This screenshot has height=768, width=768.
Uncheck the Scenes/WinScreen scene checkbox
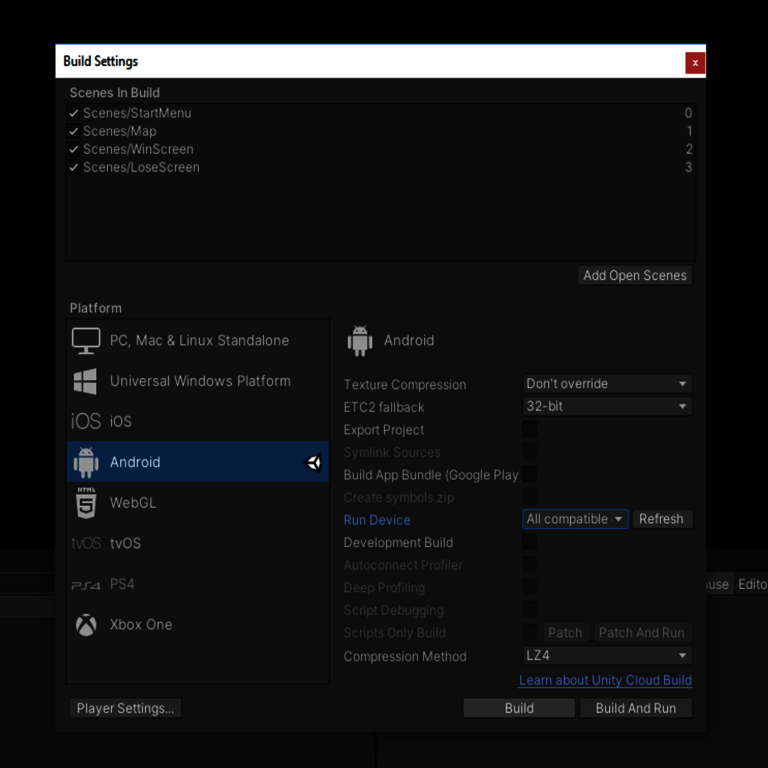click(74, 149)
